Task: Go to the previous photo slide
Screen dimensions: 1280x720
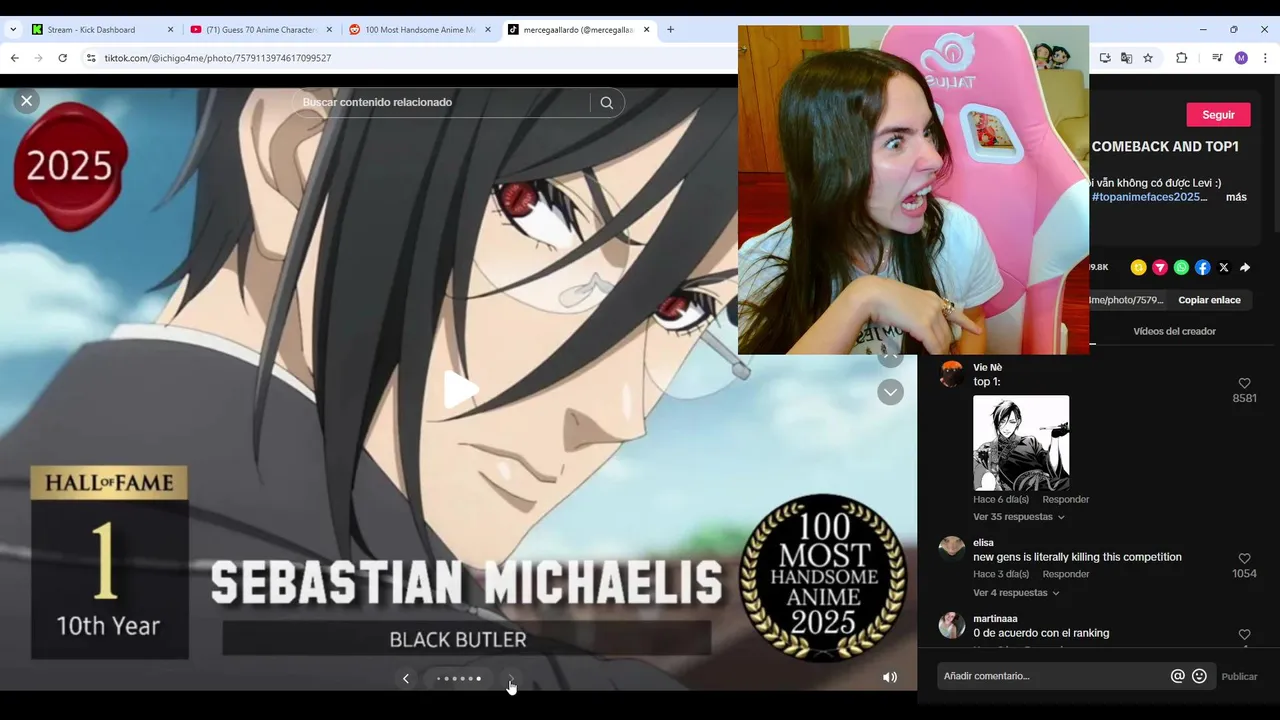Action: [406, 678]
